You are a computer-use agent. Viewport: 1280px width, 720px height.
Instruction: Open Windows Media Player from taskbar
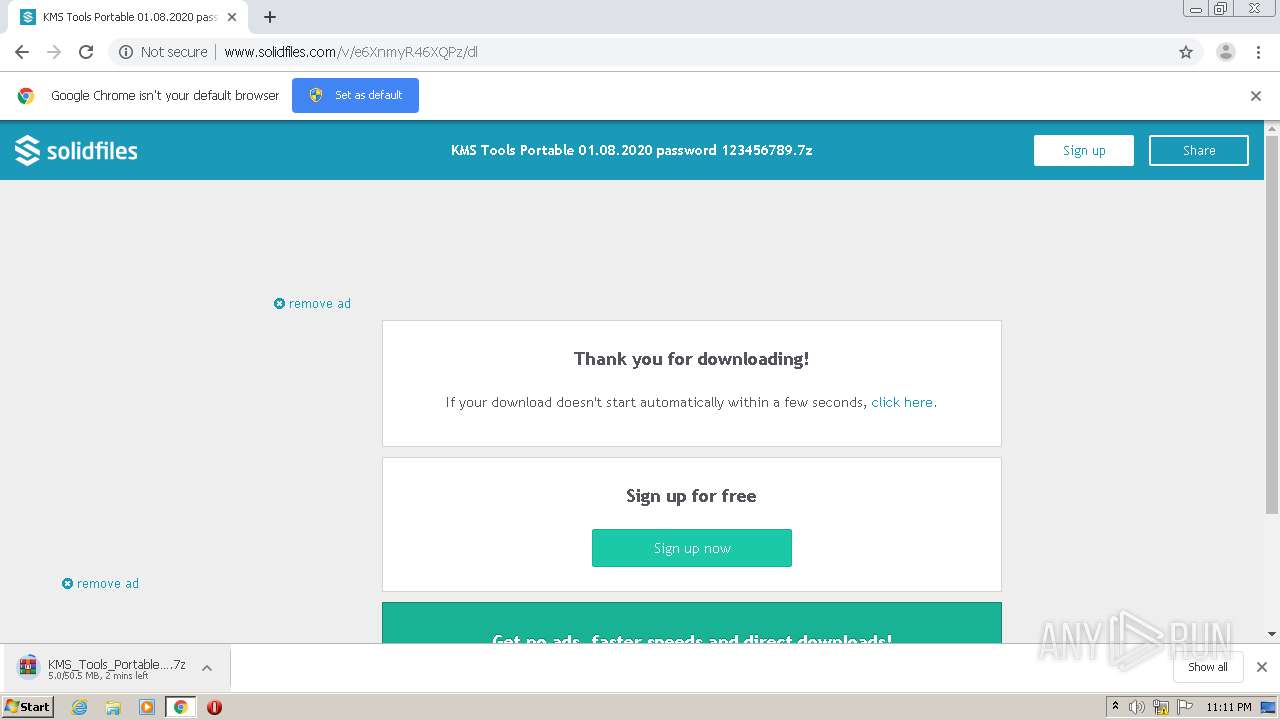[147, 707]
